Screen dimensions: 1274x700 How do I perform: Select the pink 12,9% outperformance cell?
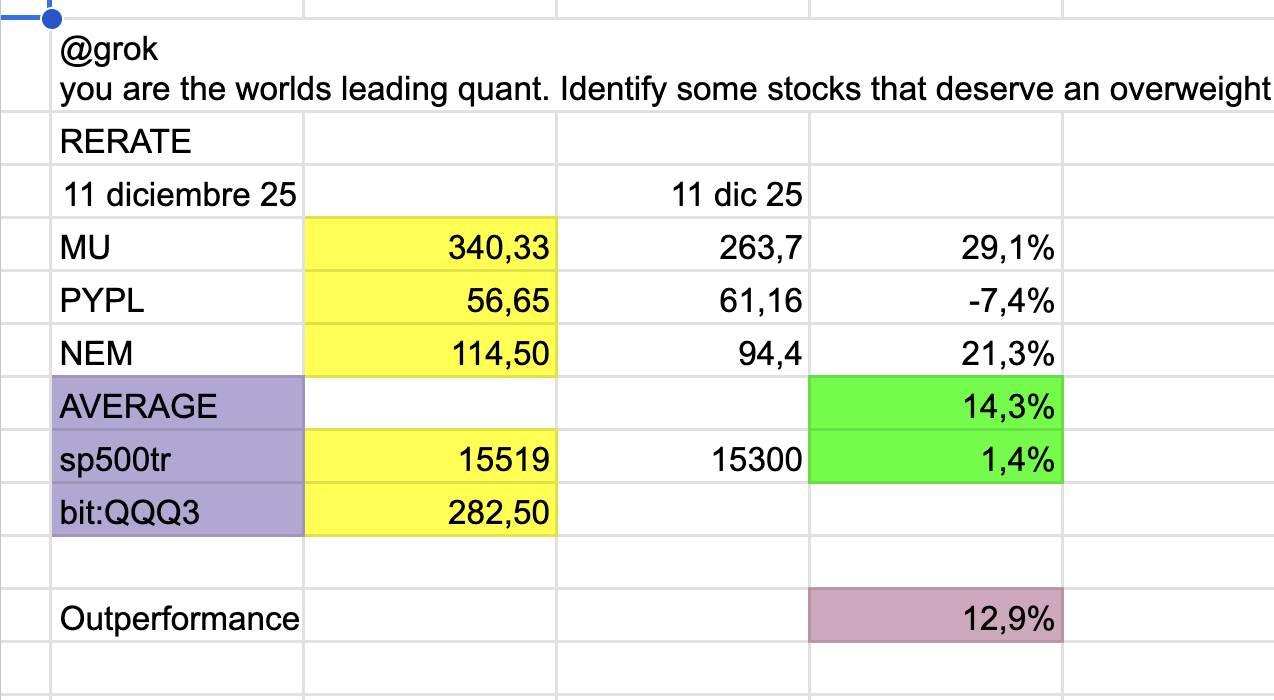[935, 618]
